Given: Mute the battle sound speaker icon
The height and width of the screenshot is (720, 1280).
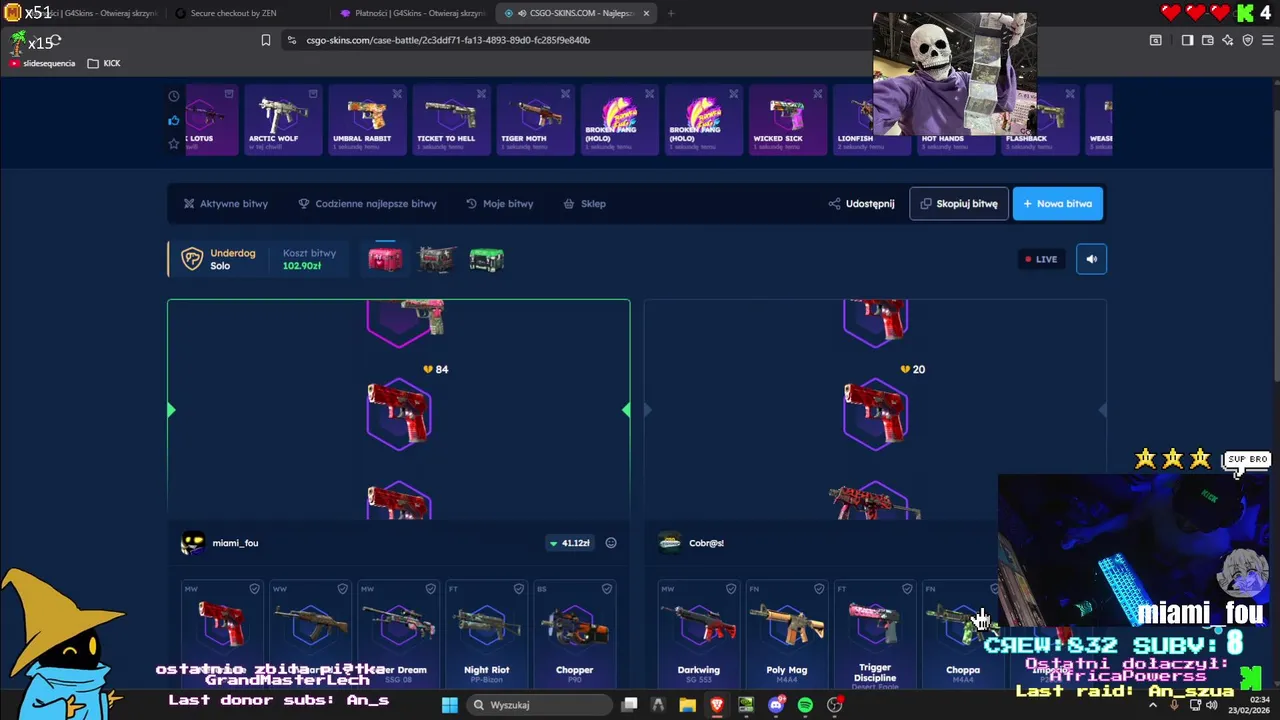Looking at the screenshot, I should [x=1091, y=259].
